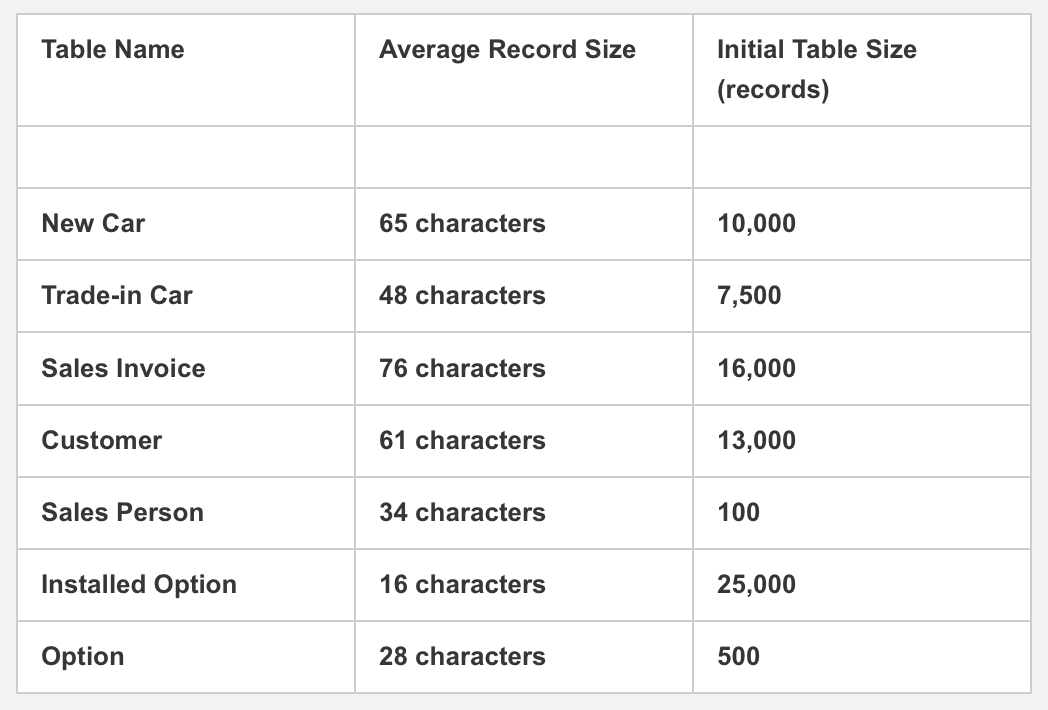Click the "Customer" table name cell
The height and width of the screenshot is (710, 1048).
pyautogui.click(x=101, y=440)
